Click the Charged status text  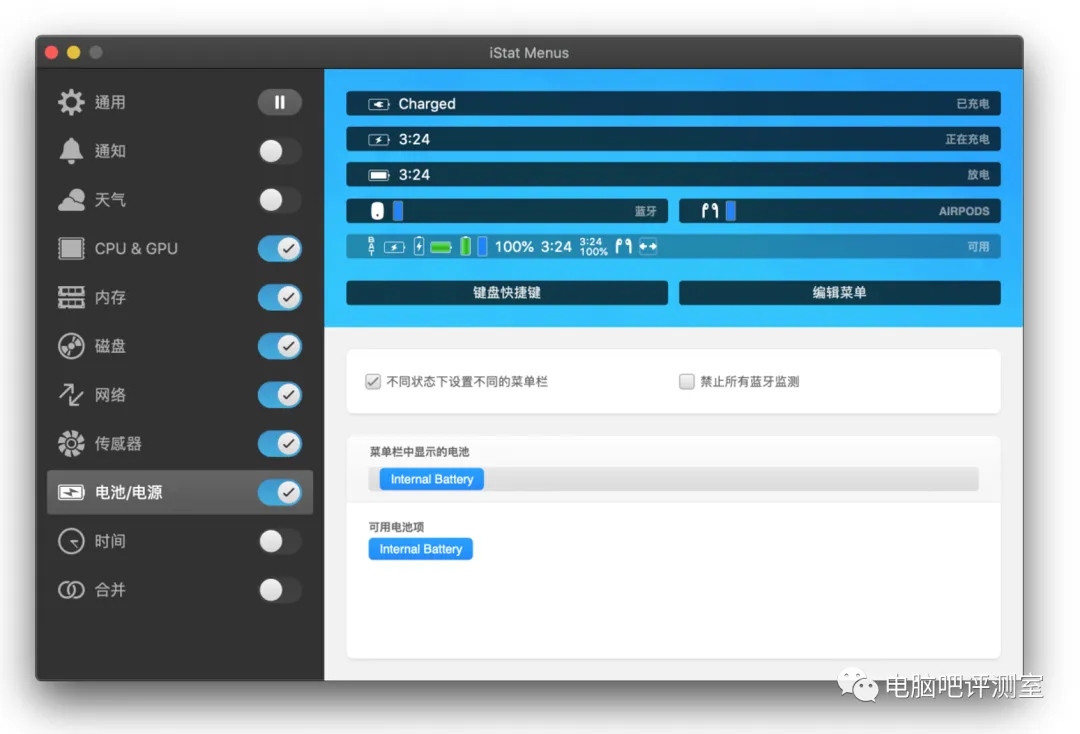(x=427, y=104)
